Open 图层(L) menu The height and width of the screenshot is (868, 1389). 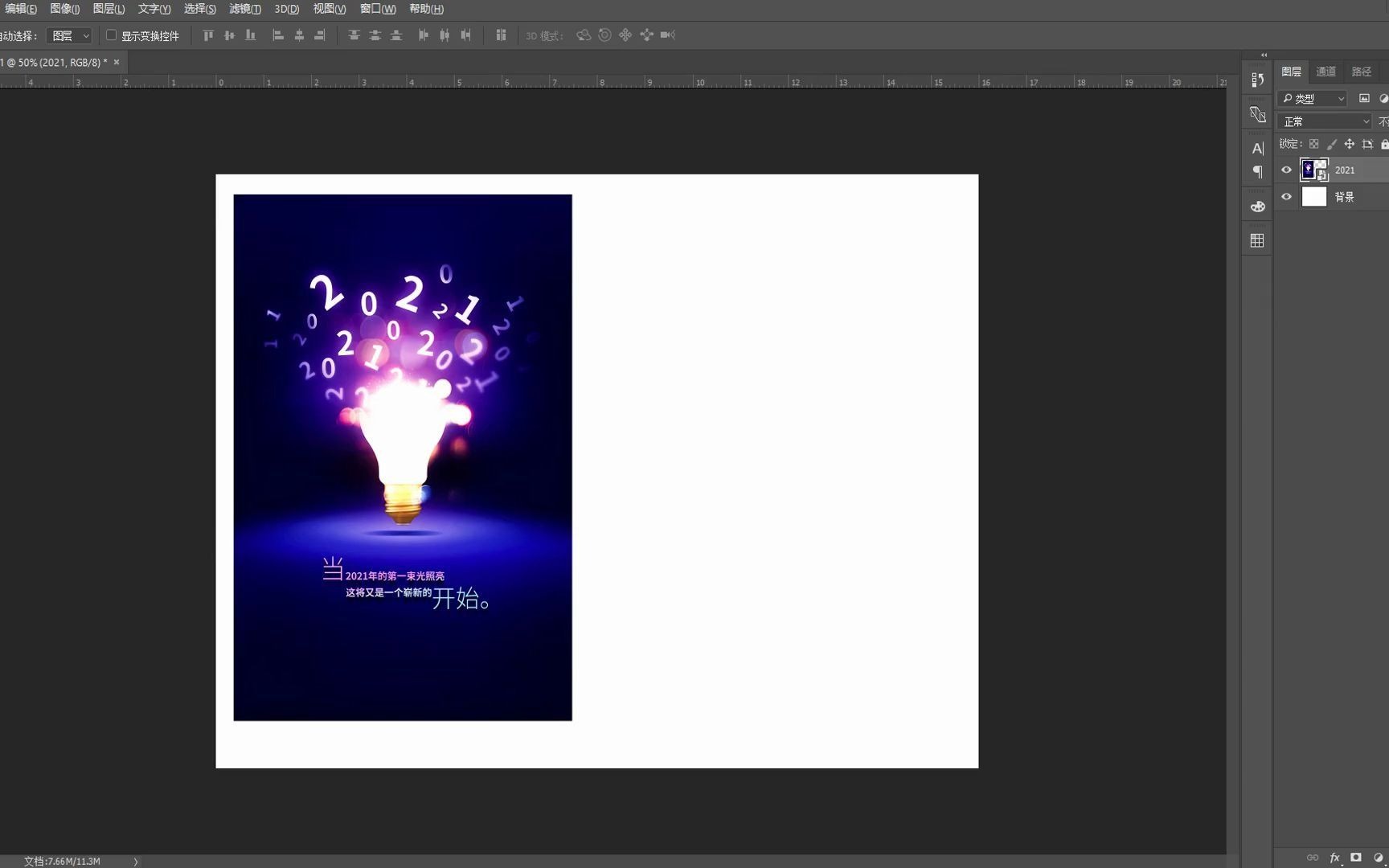coord(109,9)
